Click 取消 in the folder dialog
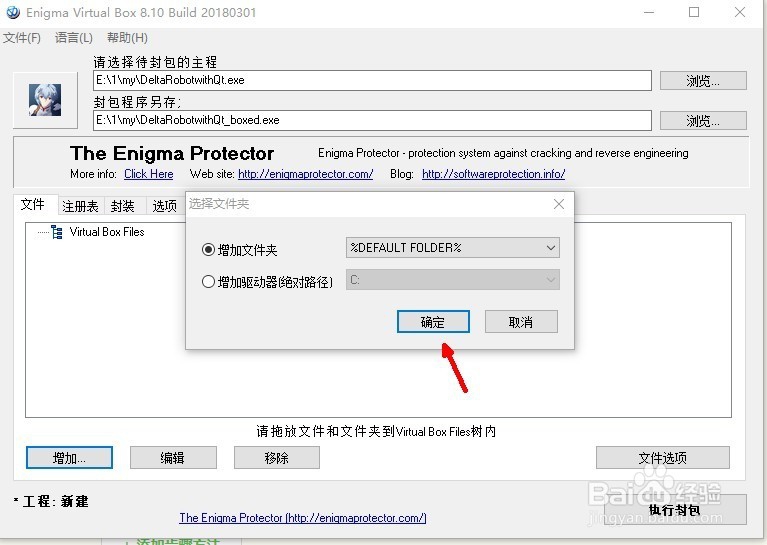This screenshot has height=545, width=767. tap(521, 322)
